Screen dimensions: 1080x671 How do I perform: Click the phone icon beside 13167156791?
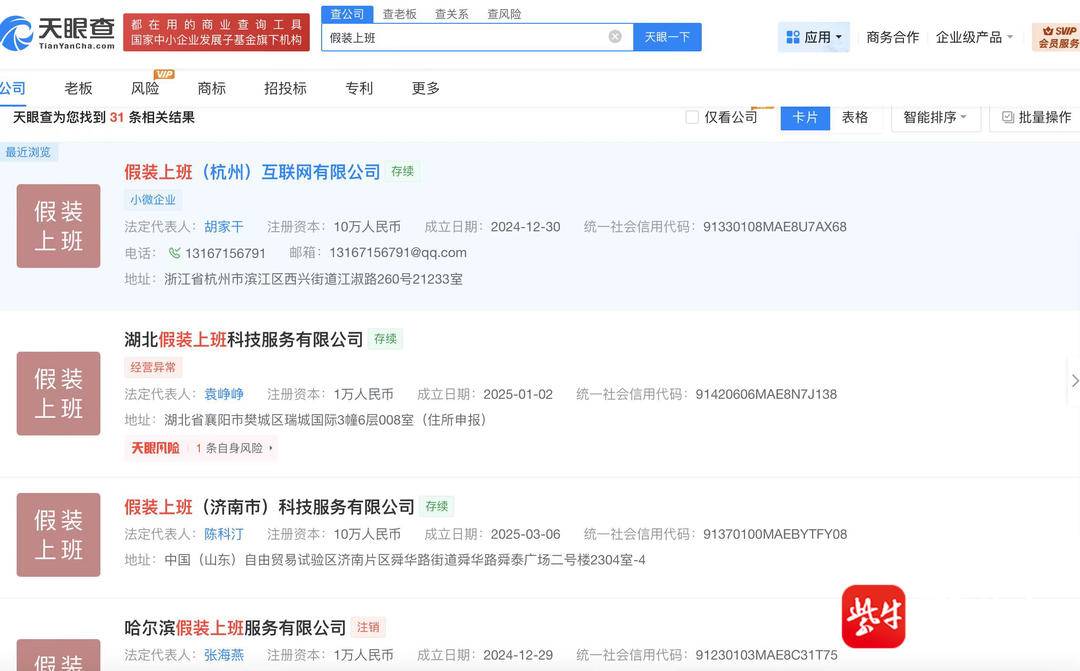point(175,253)
